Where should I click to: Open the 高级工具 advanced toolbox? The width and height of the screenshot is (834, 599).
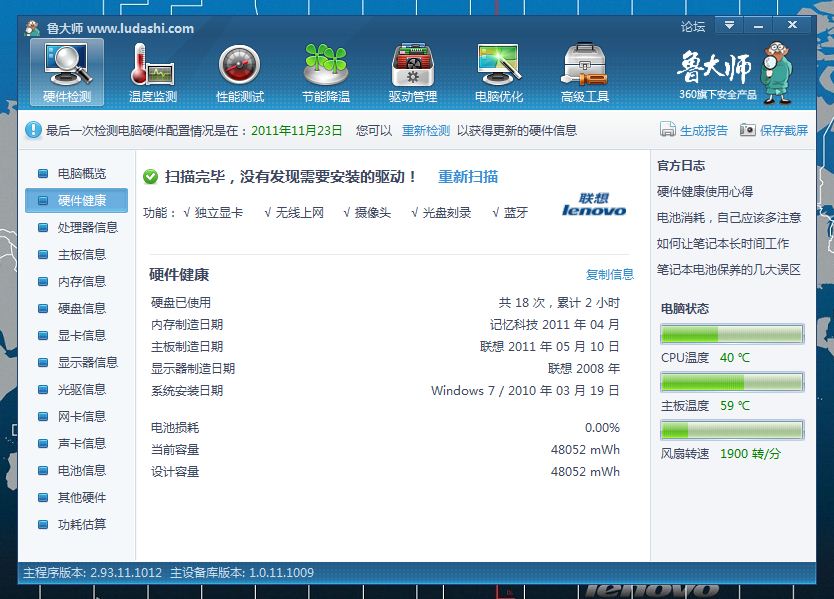pyautogui.click(x=585, y=72)
